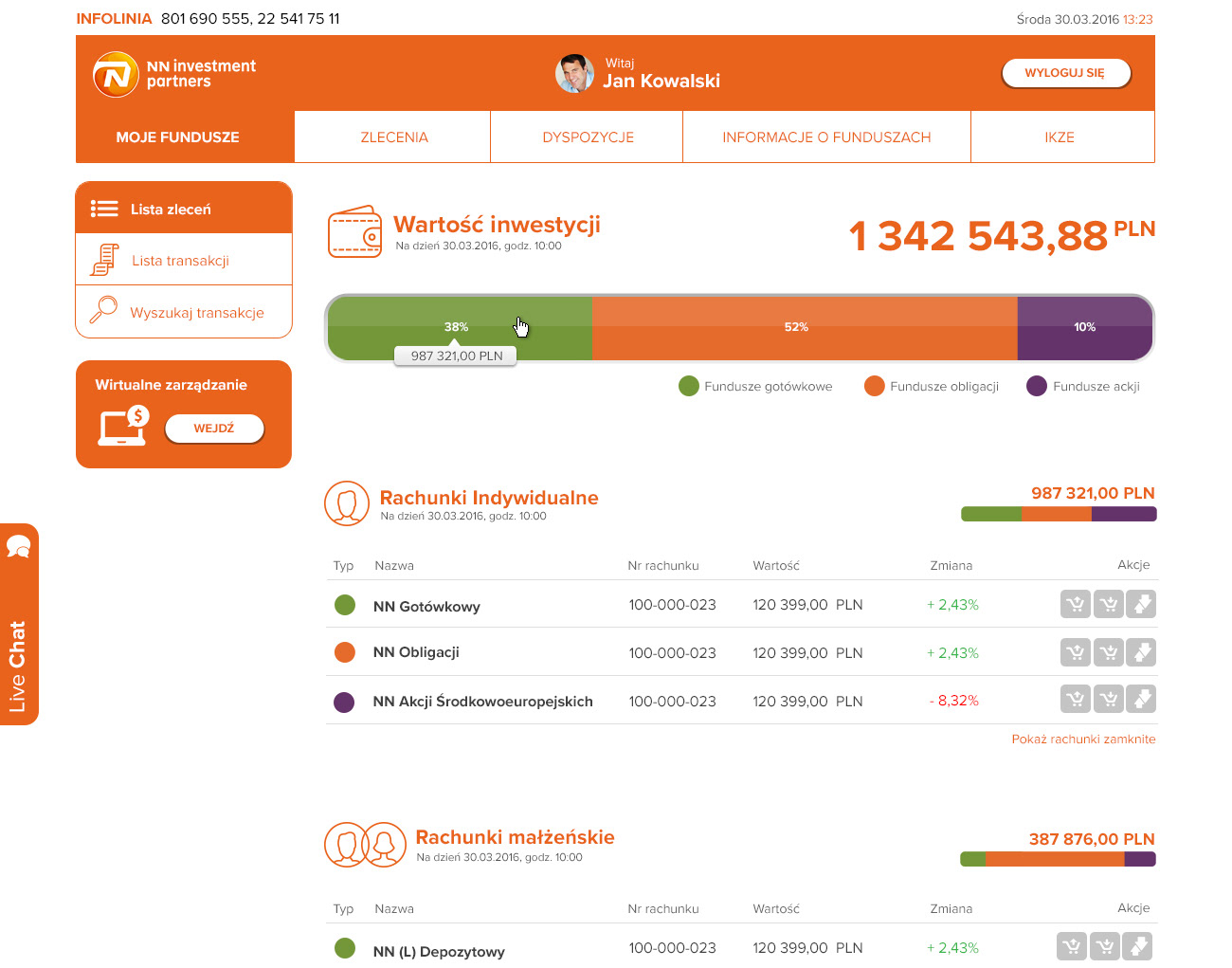Click the wallet icon next to Wartość inwestycji
Image resolution: width=1232 pixels, height=968 pixels.
click(354, 231)
